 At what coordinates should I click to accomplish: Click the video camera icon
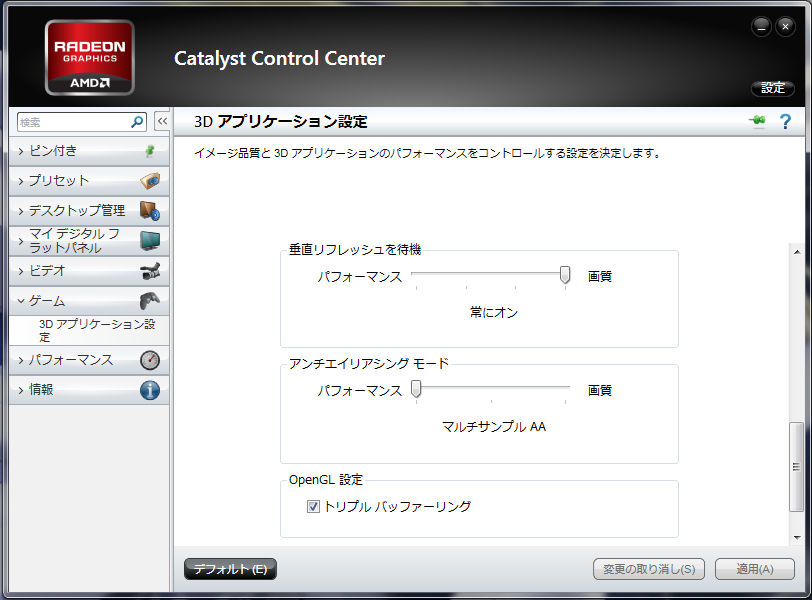[x=150, y=271]
